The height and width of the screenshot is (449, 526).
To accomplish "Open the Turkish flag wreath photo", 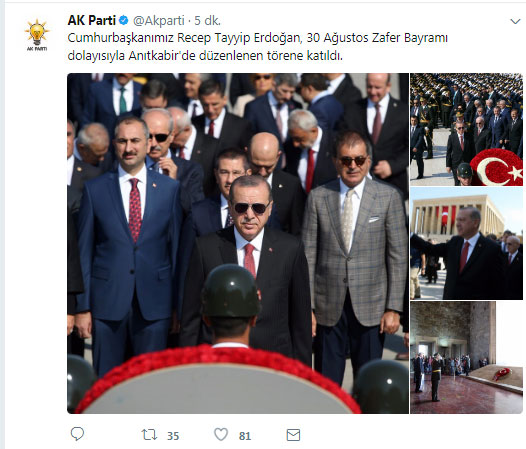I will click(466, 130).
